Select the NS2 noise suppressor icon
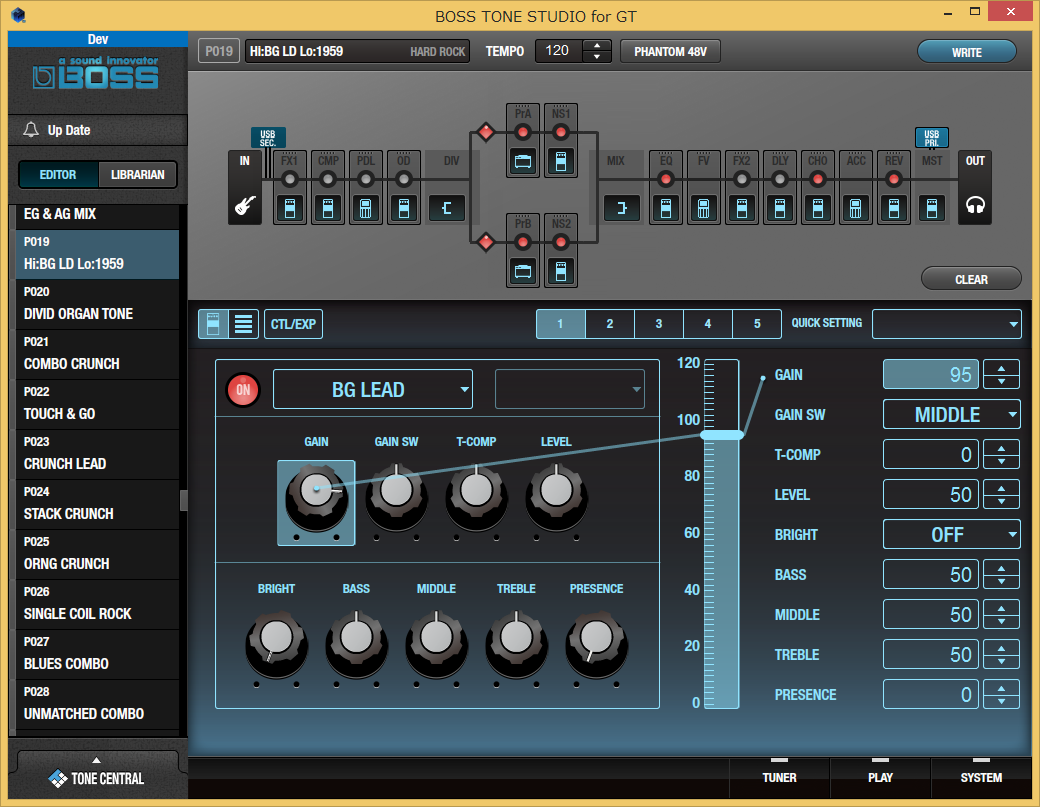The image size is (1040, 807). pos(561,271)
